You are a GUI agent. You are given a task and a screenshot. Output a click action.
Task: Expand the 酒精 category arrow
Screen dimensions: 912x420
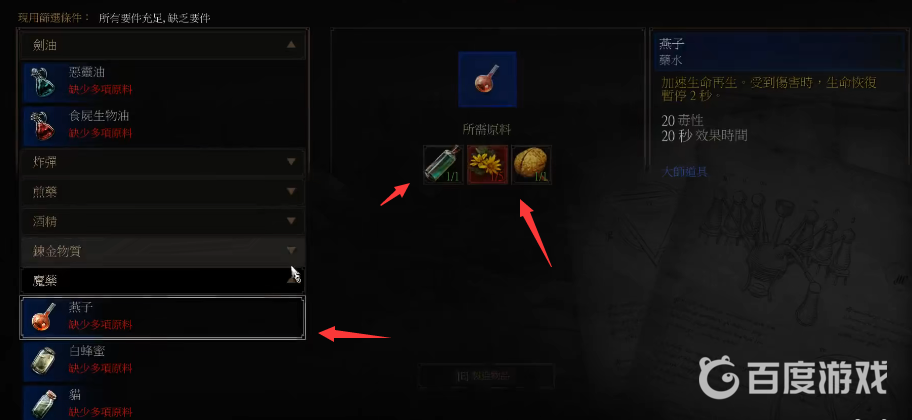tap(291, 221)
